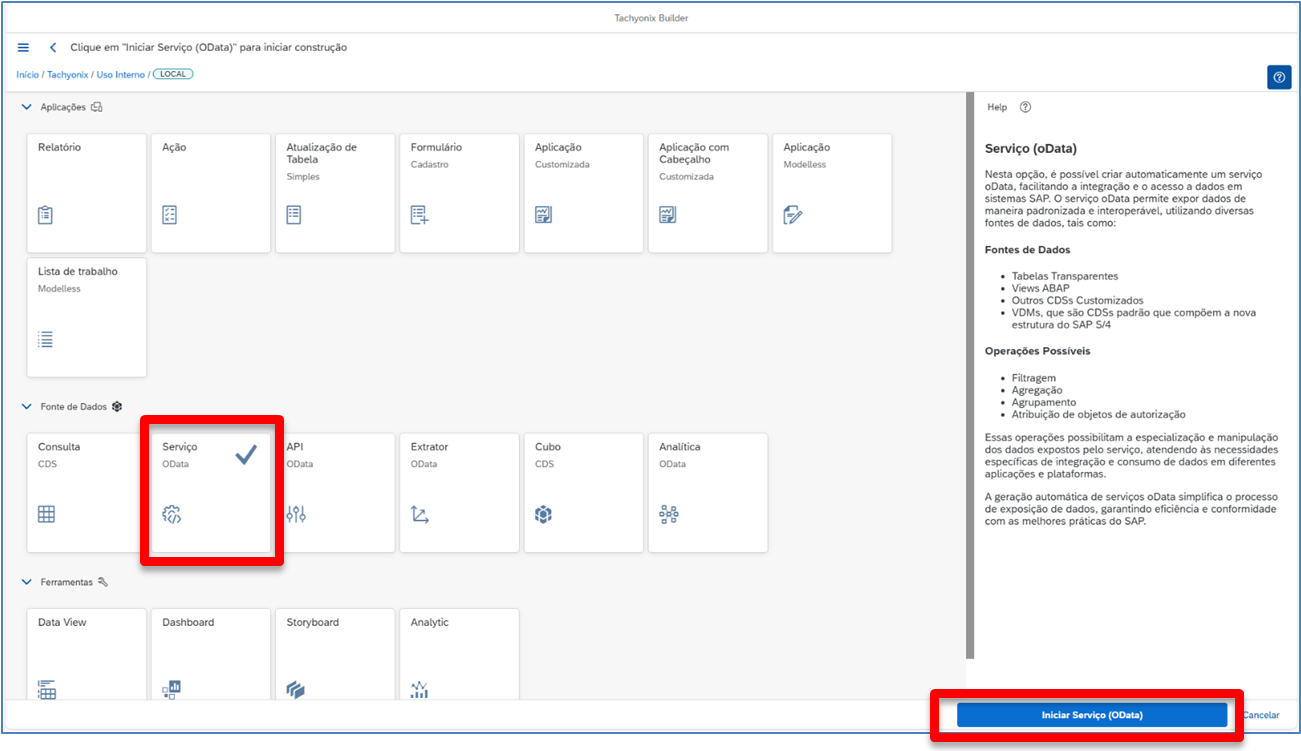The width and height of the screenshot is (1301, 751).
Task: Select the Storyboard tile
Action: [x=335, y=654]
